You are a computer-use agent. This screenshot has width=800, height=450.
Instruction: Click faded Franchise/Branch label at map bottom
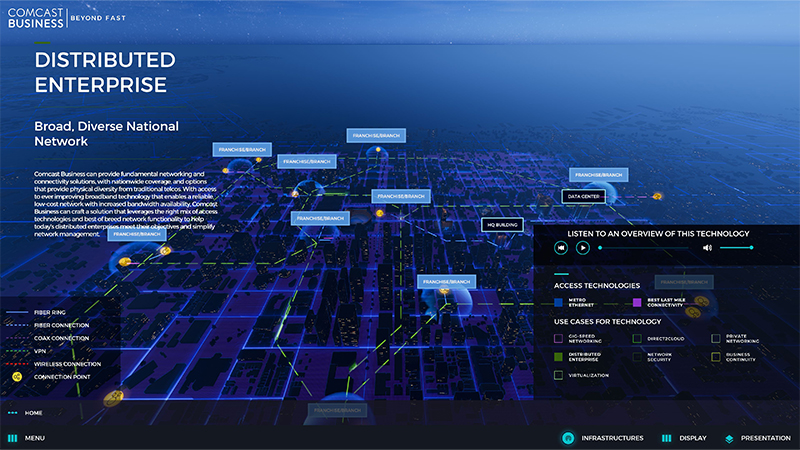[x=337, y=410]
